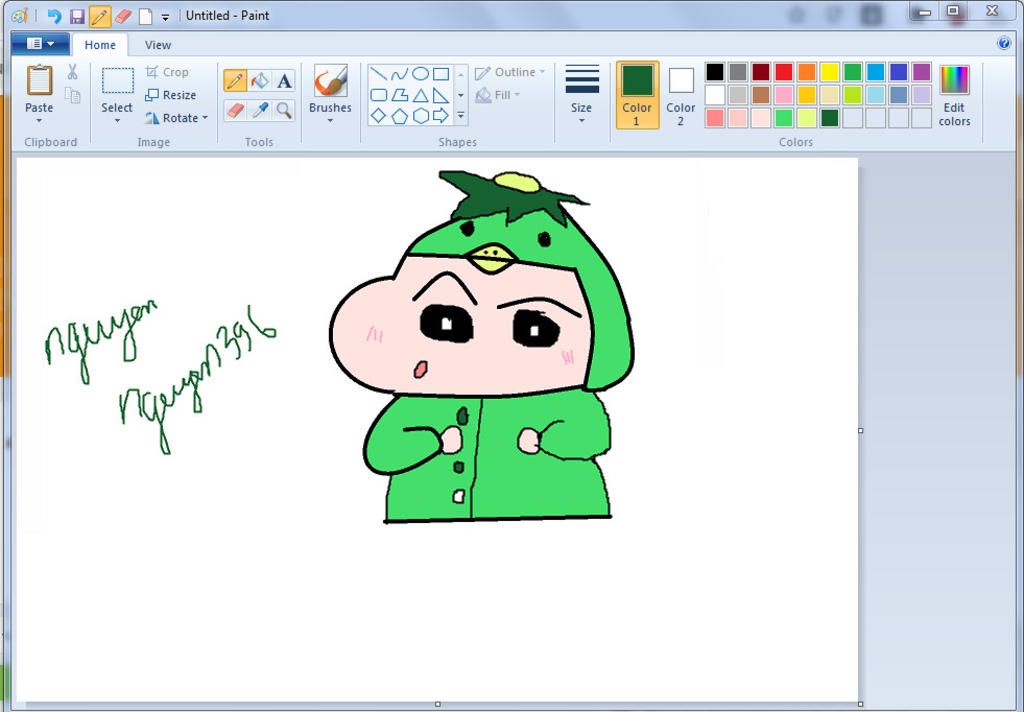This screenshot has height=712, width=1024.
Task: Click the Edit colors button
Action: [955, 95]
